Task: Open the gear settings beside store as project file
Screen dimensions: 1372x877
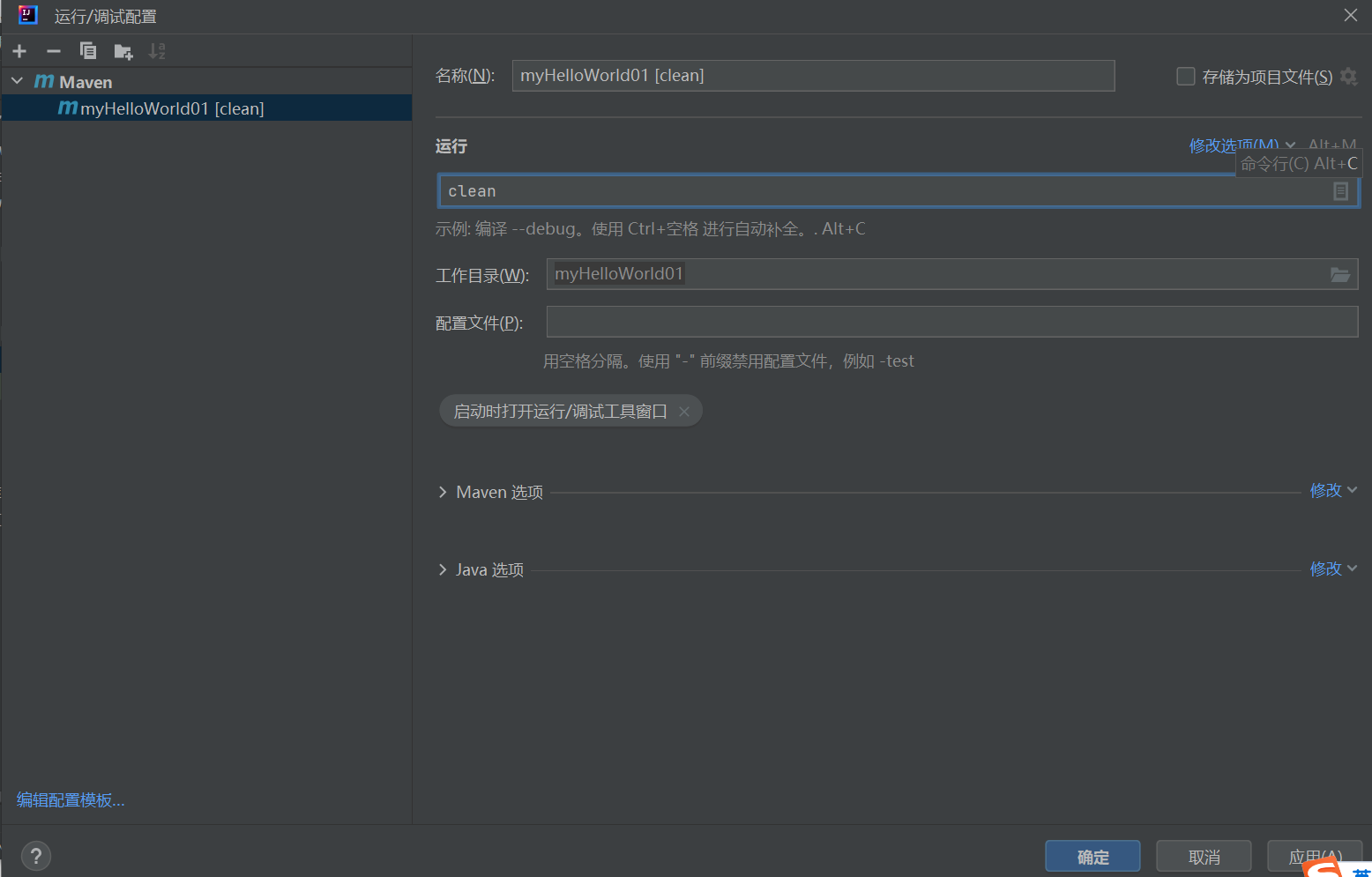Action: 1348,77
